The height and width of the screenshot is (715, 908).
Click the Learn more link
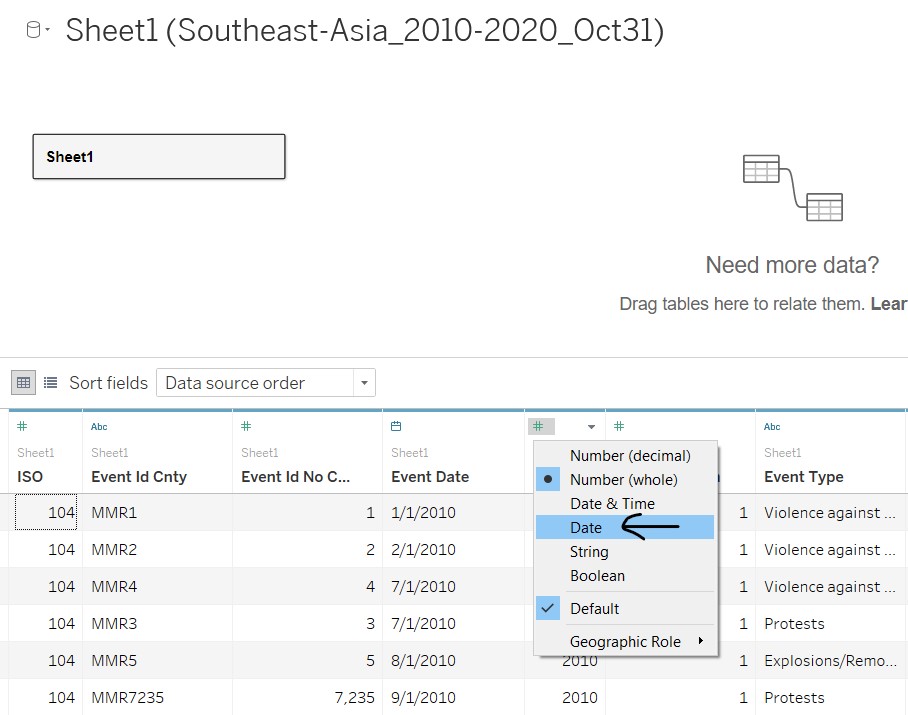click(x=888, y=304)
